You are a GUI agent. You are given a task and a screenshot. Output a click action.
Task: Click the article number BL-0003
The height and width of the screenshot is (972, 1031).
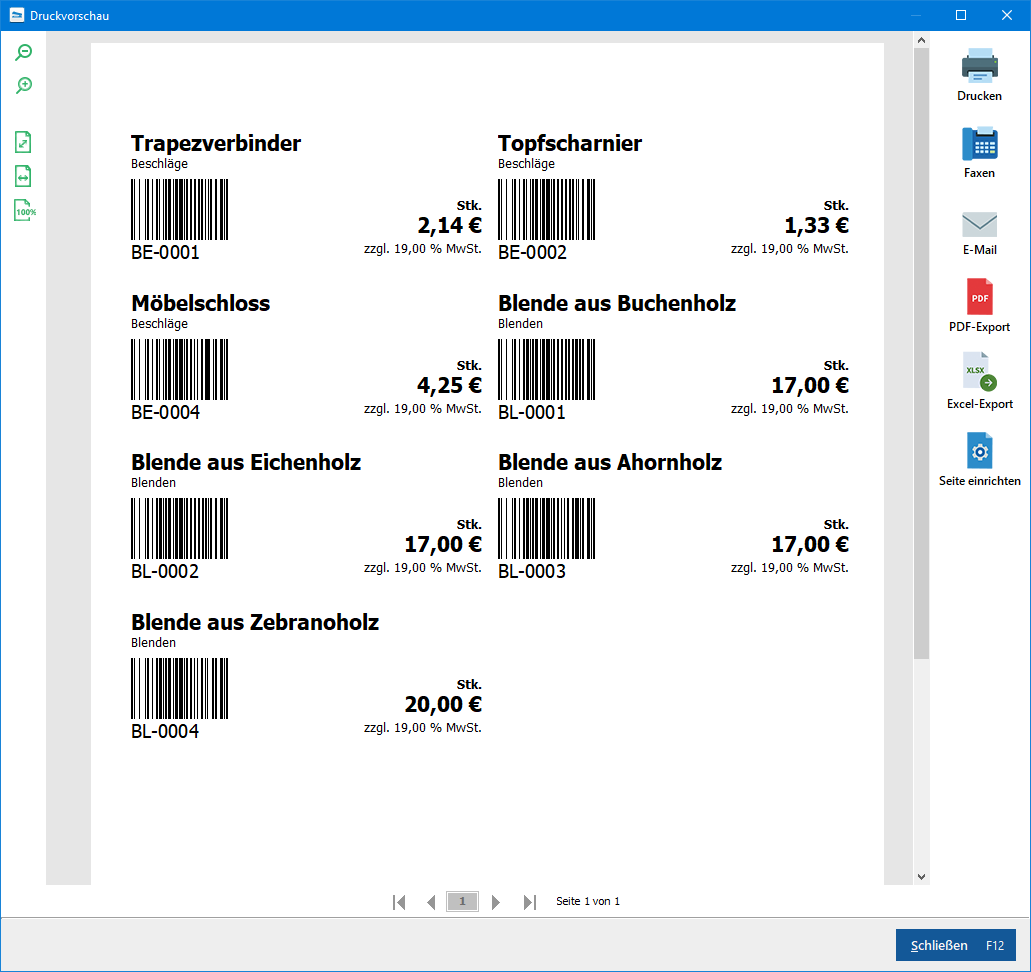click(532, 571)
